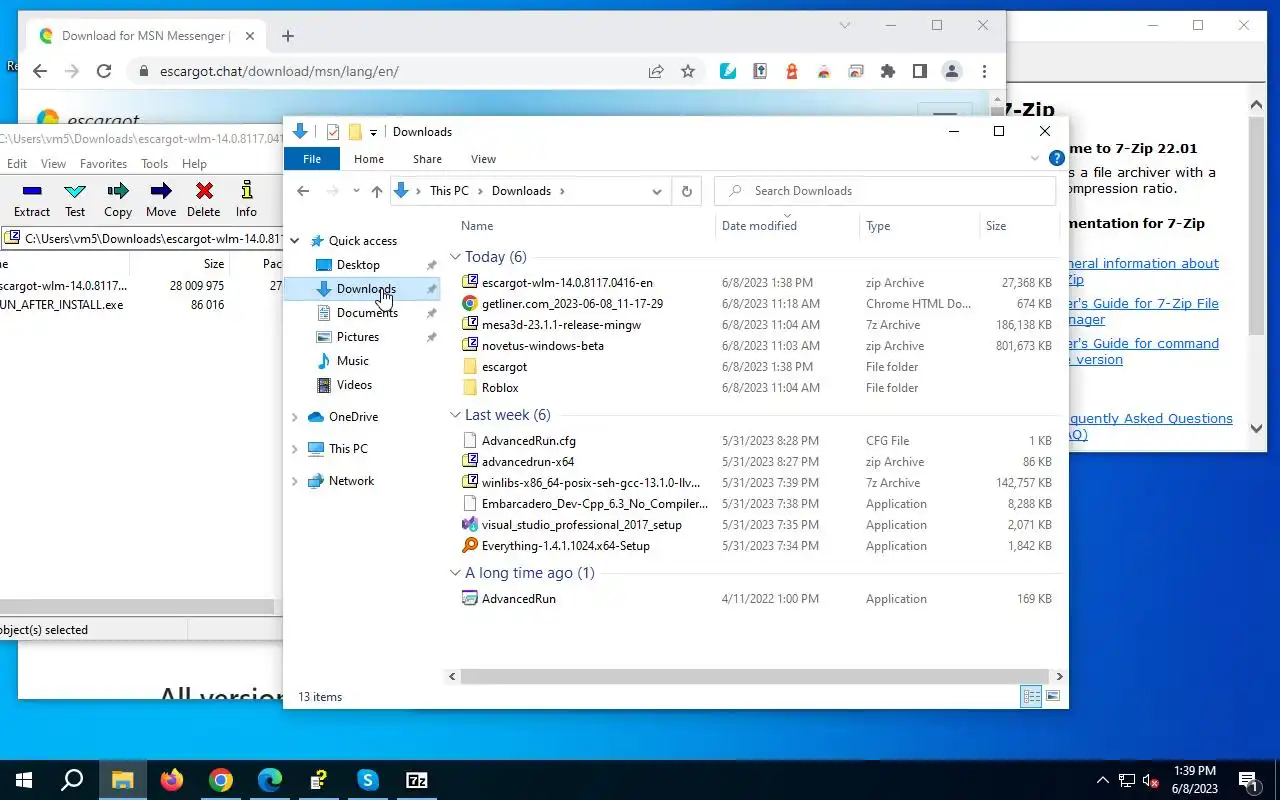Open Chrome's Extensions puzzle icon
The image size is (1280, 800).
(887, 71)
